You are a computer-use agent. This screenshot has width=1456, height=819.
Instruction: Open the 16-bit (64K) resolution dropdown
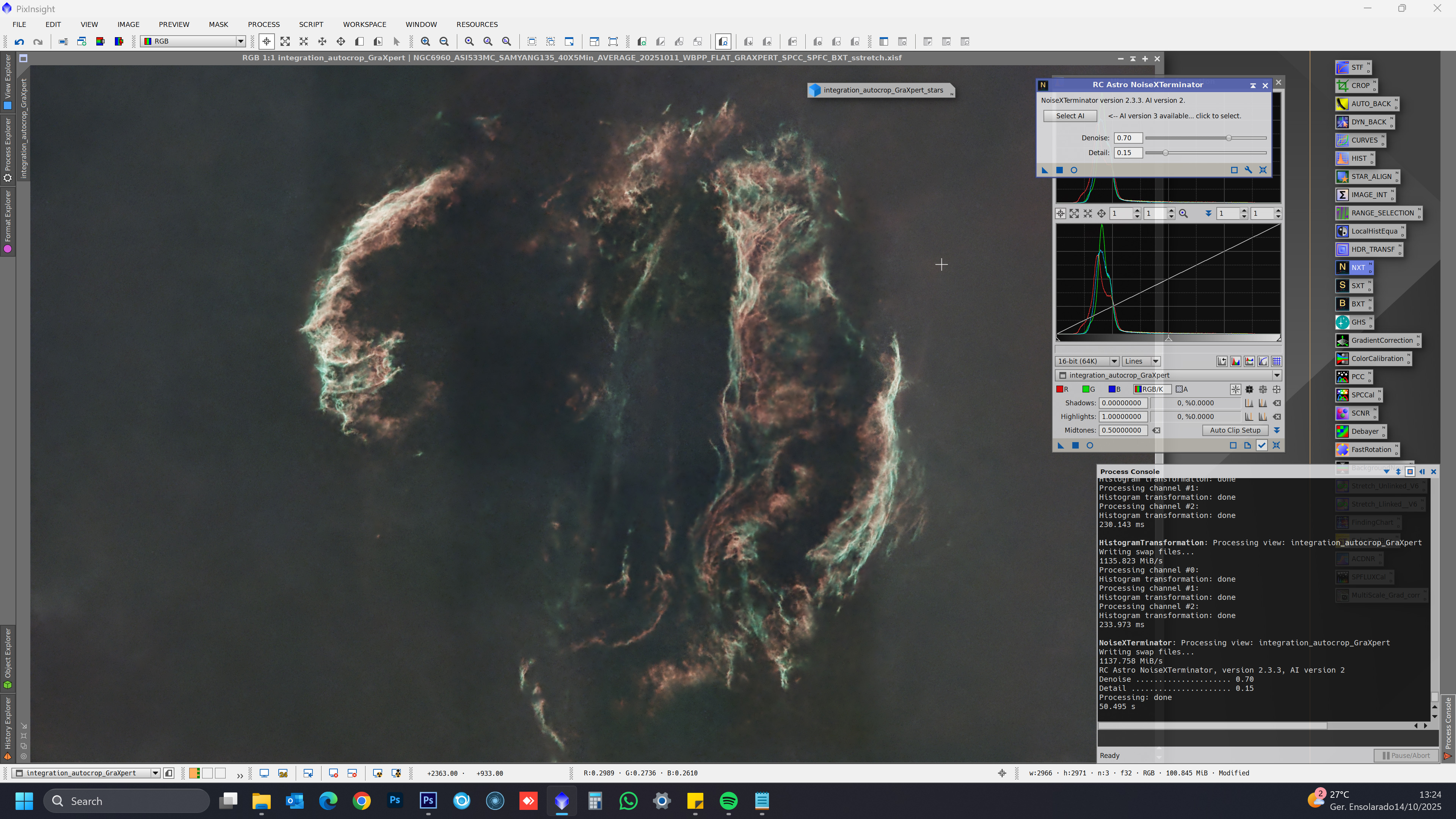(x=1087, y=361)
